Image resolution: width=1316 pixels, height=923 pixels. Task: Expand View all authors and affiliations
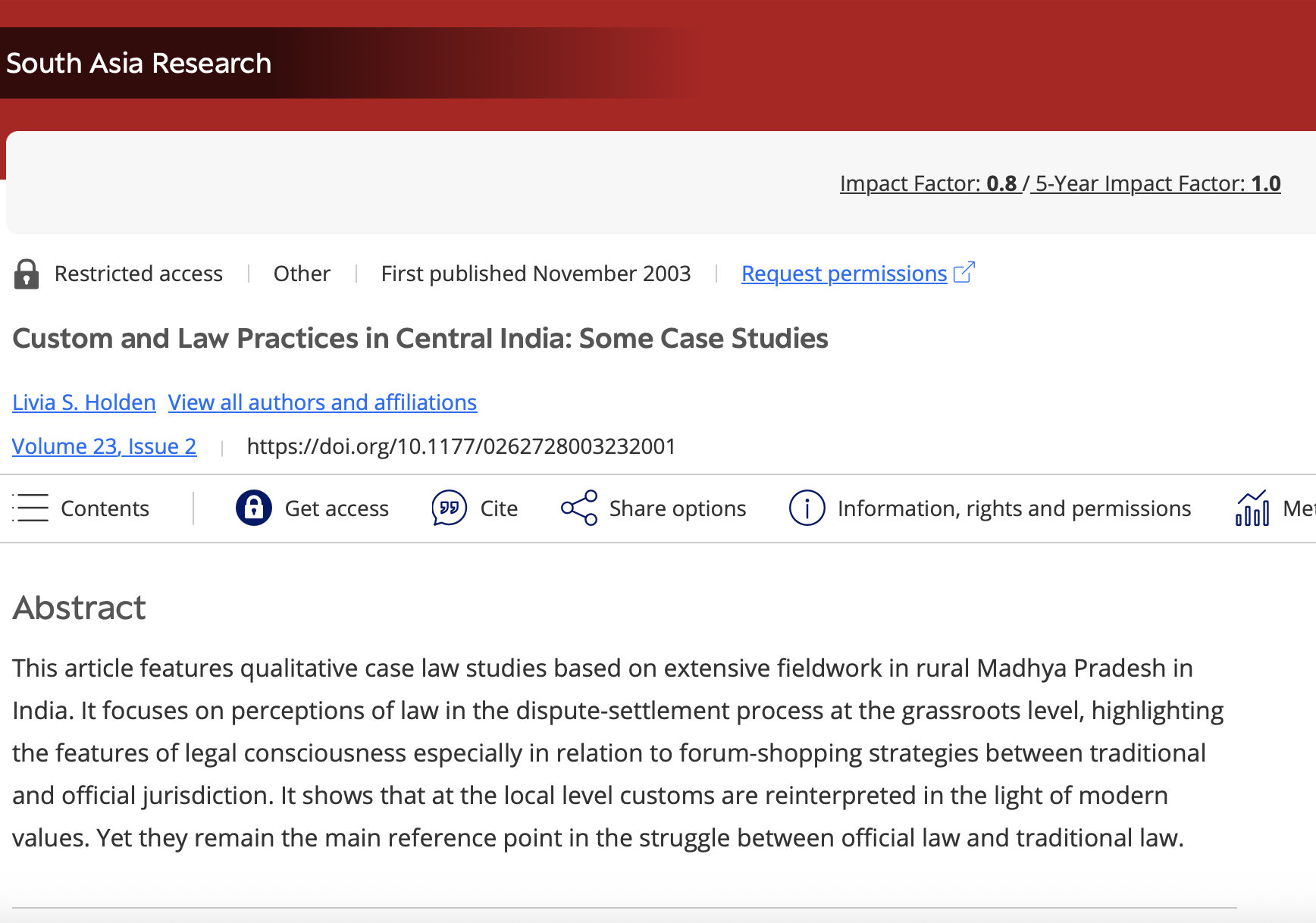[x=322, y=402]
